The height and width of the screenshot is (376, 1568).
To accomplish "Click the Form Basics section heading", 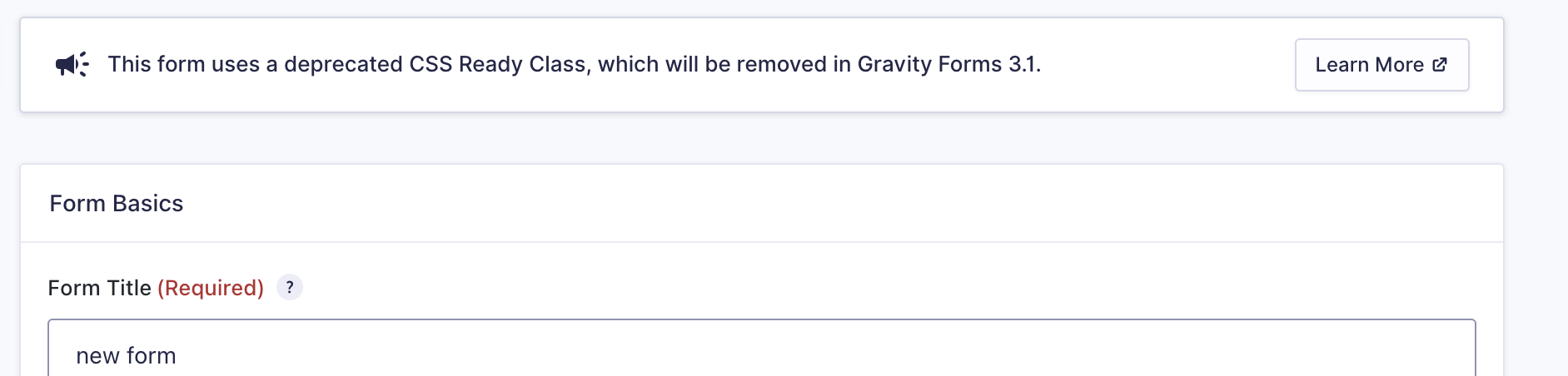I will 117,204.
